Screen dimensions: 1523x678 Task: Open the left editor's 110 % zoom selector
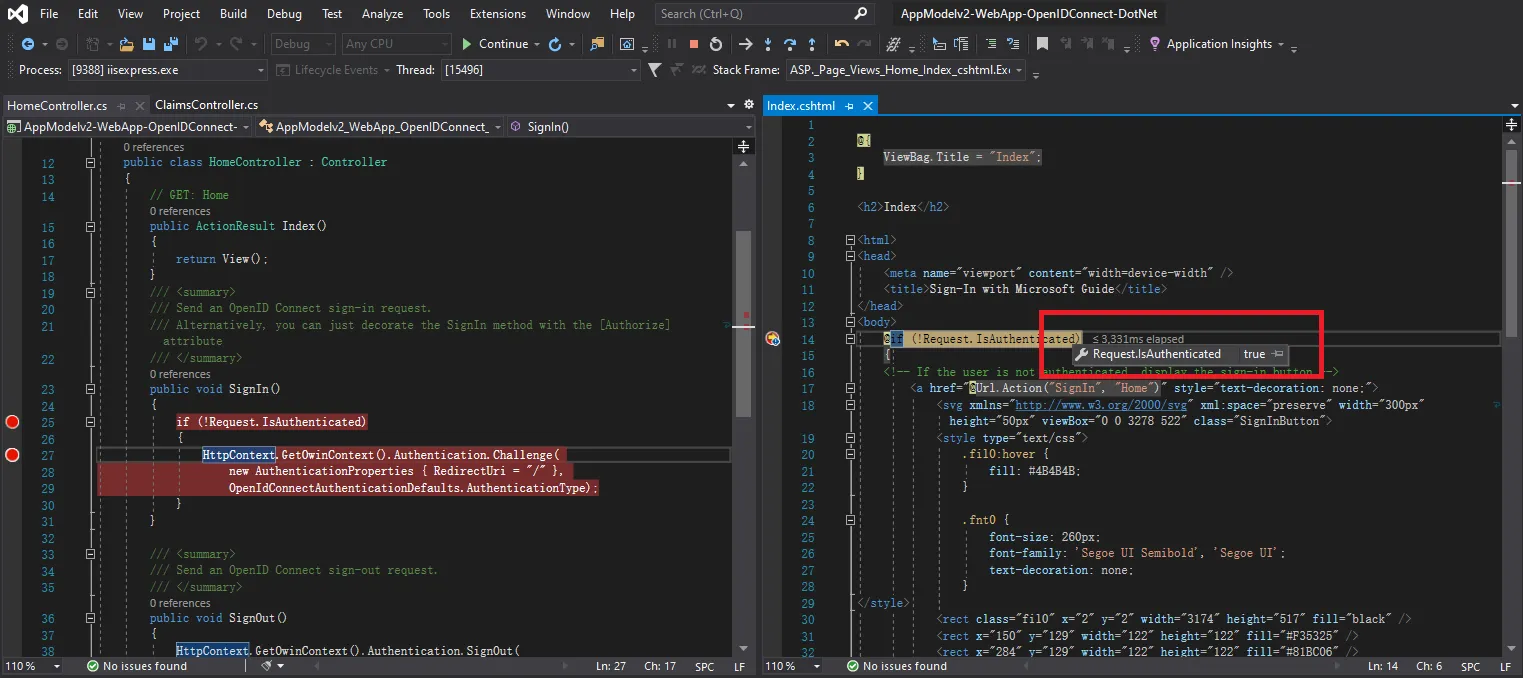pyautogui.click(x=56, y=666)
